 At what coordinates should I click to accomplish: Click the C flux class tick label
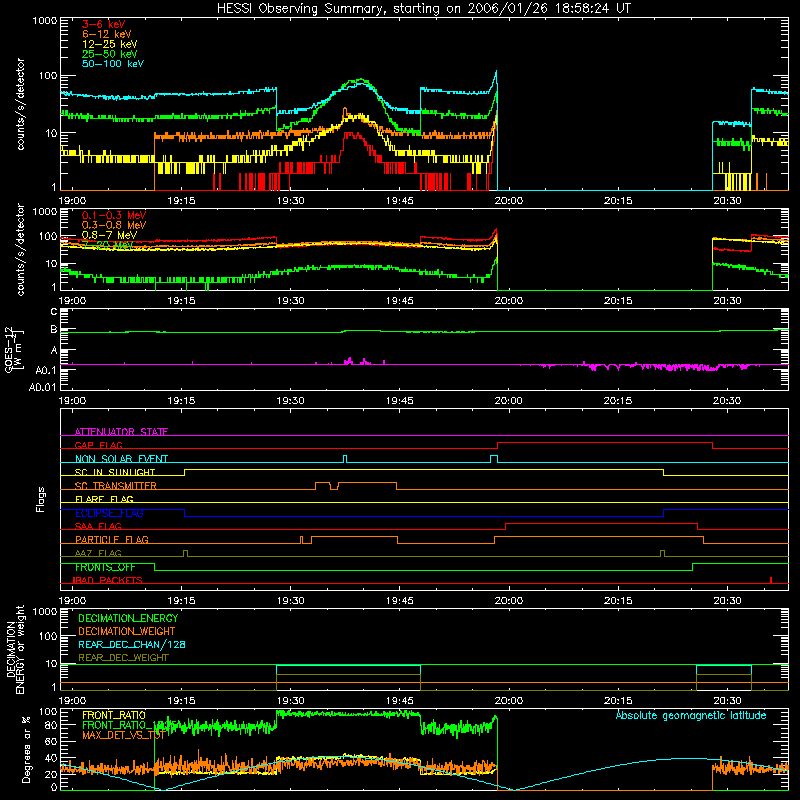54,312
